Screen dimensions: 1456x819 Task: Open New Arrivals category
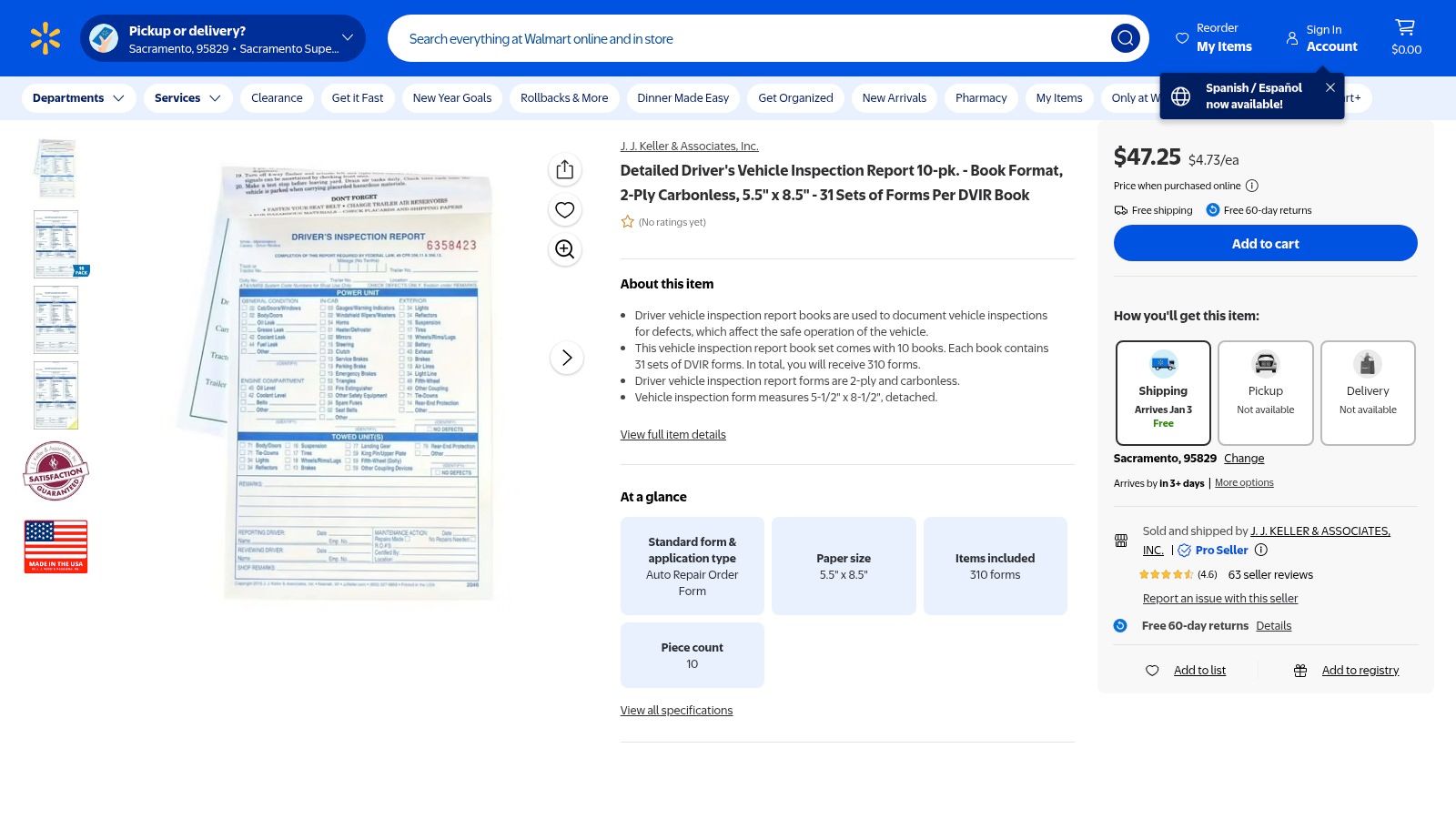tap(895, 98)
